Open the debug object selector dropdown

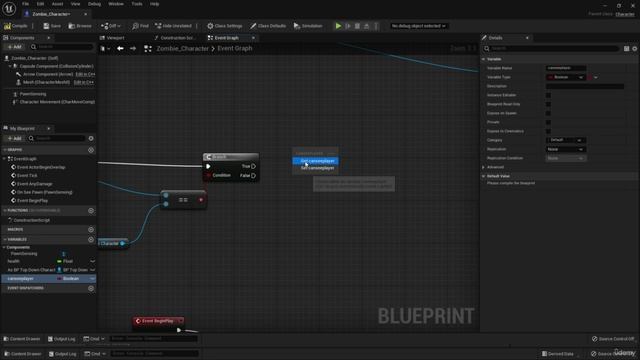418,26
